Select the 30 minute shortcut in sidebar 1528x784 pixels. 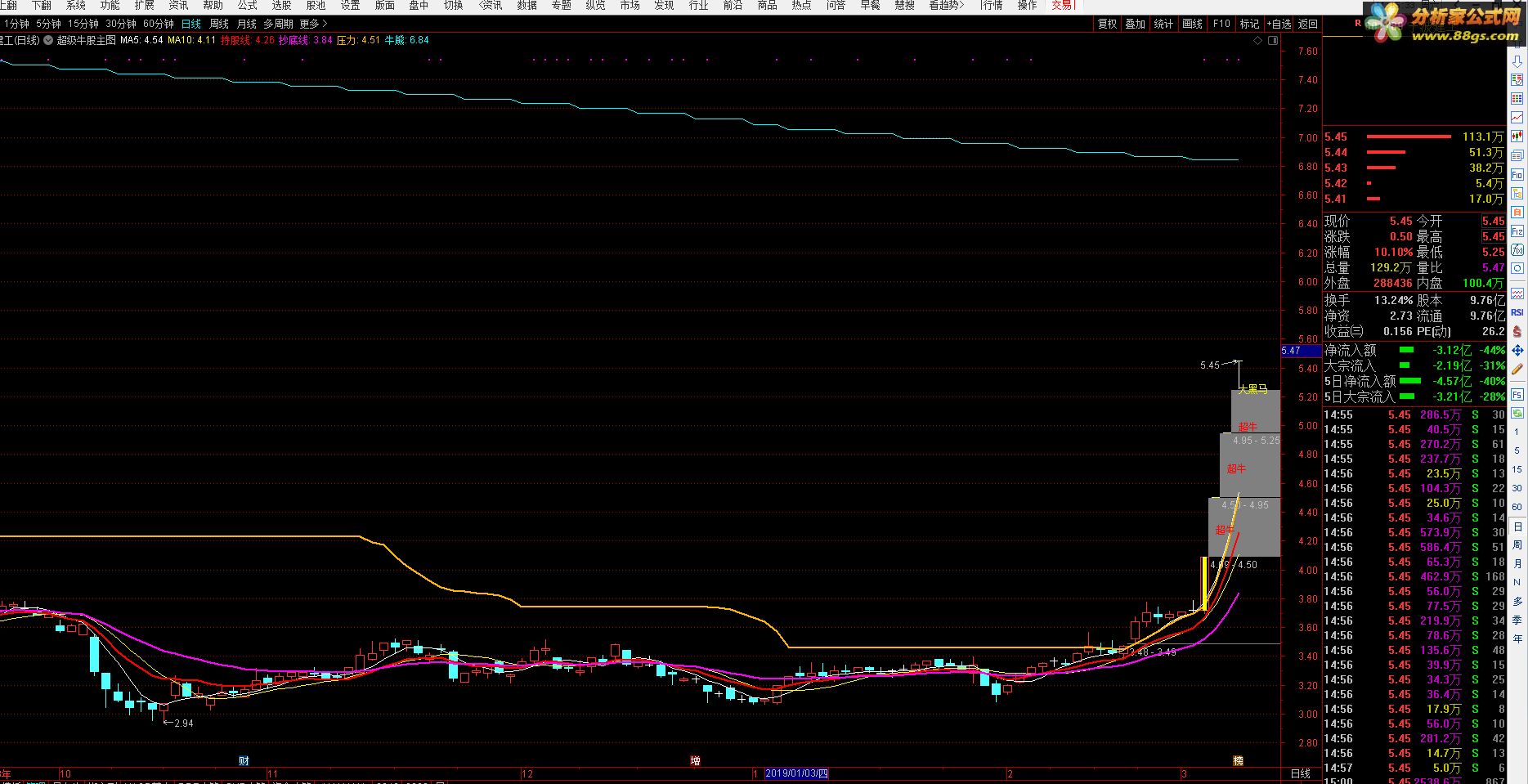tap(1517, 488)
